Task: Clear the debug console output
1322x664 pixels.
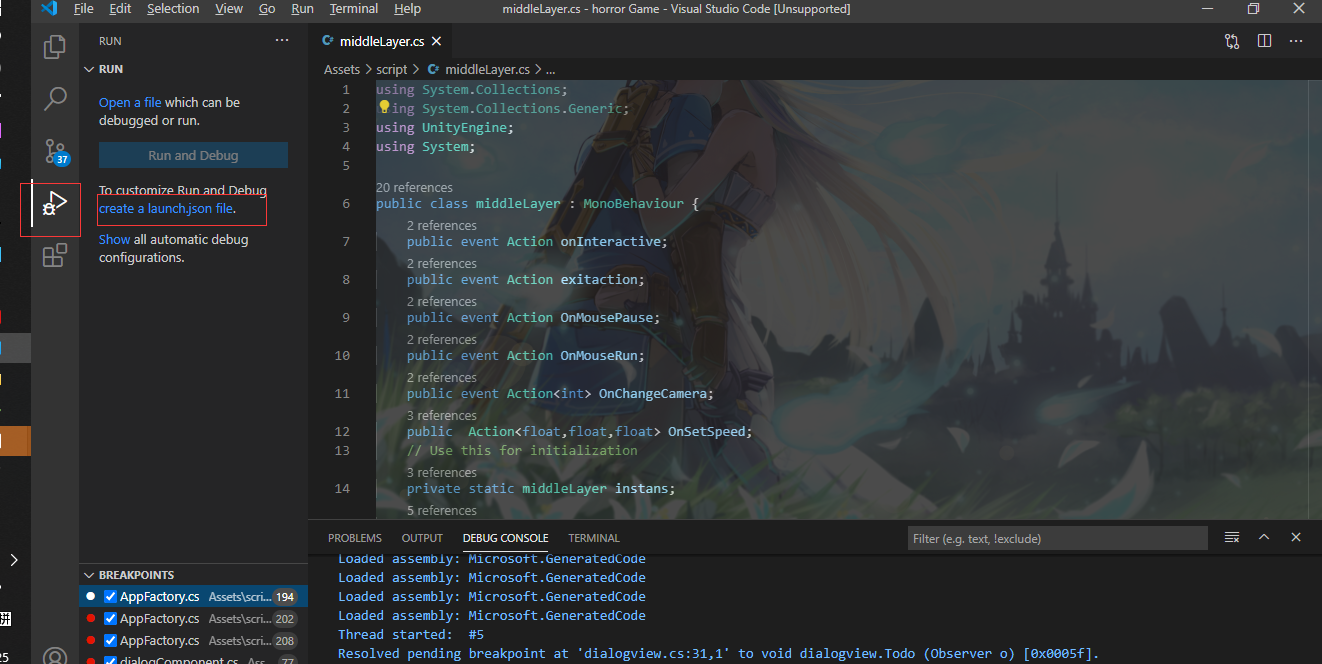Action: coord(1232,538)
